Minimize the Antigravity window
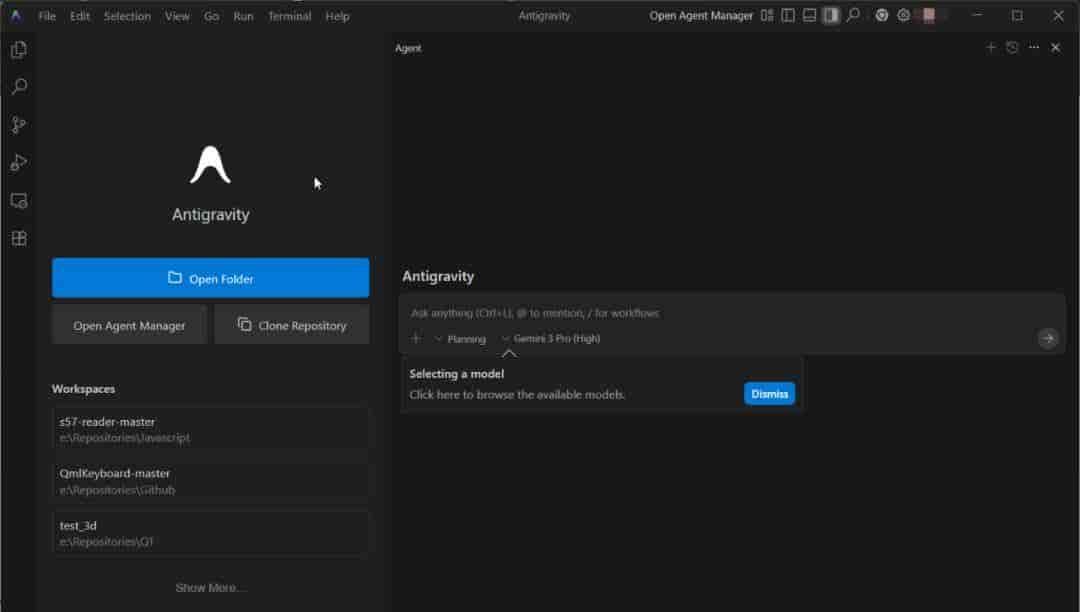 pos(977,15)
